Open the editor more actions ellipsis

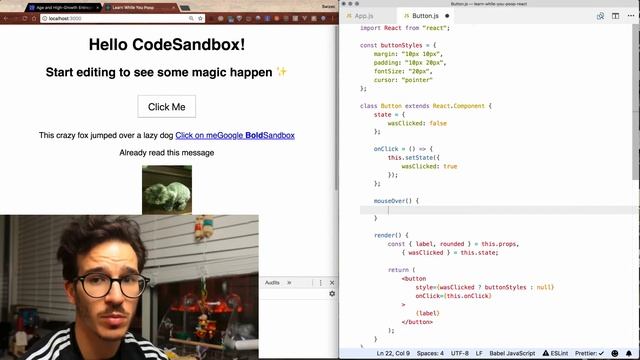pos(631,16)
